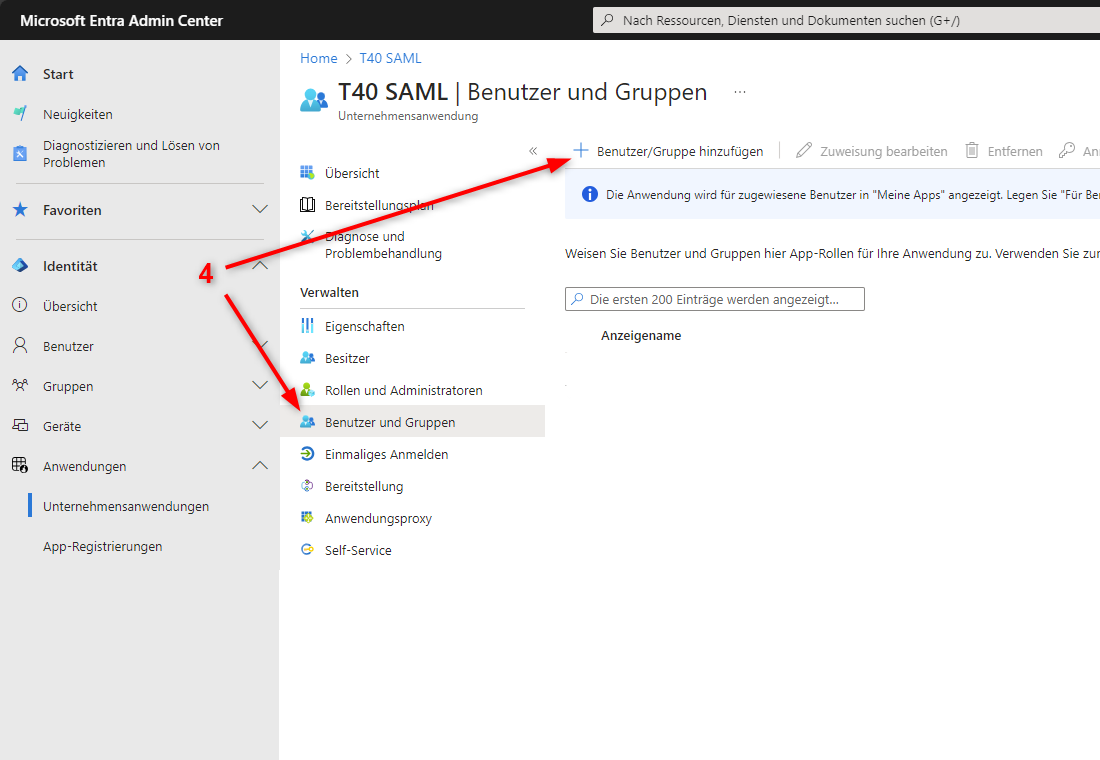Viewport: 1100px width, 760px height.
Task: Click the Bereitstellungsplan book icon
Action: click(x=307, y=205)
